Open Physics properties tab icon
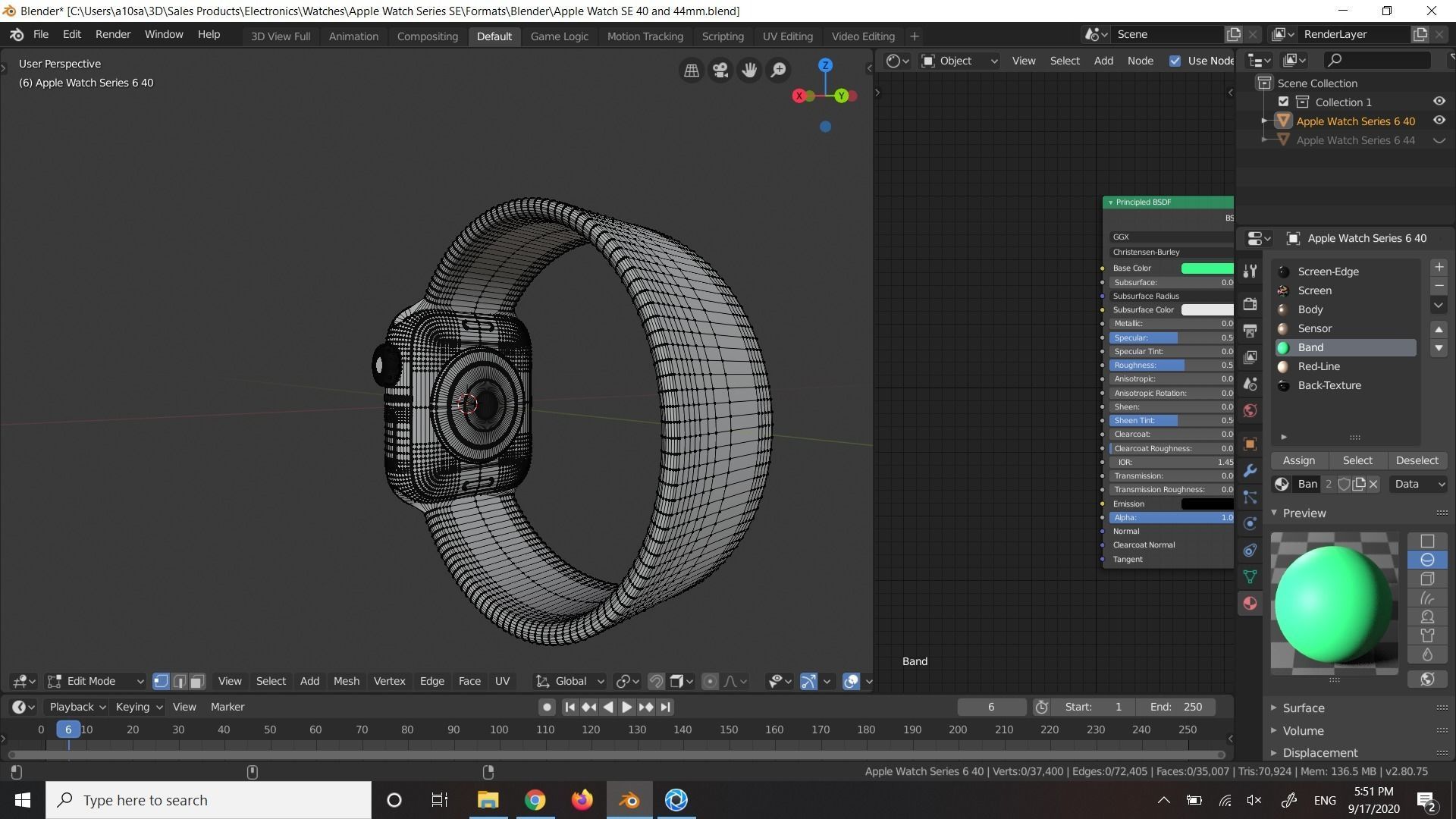This screenshot has width=1456, height=819. [x=1250, y=523]
